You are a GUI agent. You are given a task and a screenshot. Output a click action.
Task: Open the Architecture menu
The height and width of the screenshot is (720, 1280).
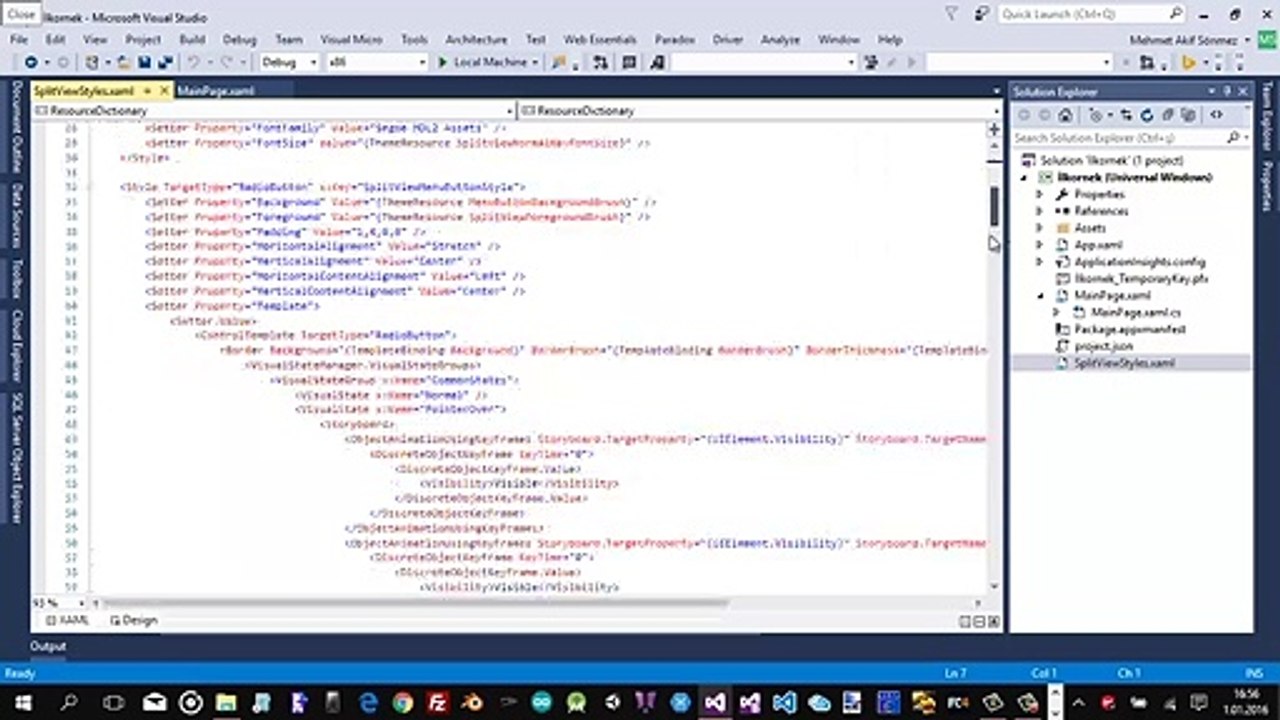point(476,40)
